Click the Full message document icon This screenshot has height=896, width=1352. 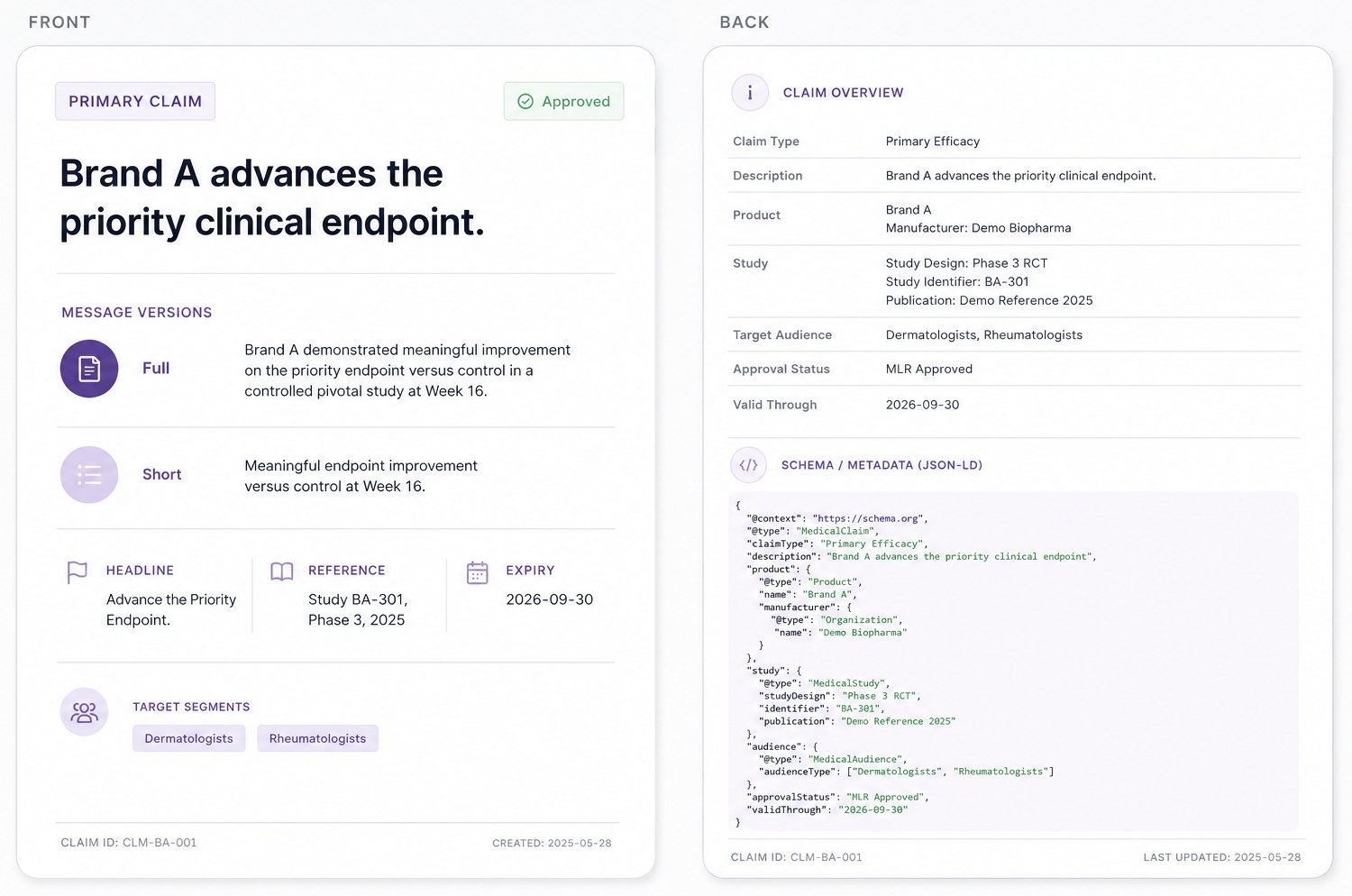click(89, 369)
